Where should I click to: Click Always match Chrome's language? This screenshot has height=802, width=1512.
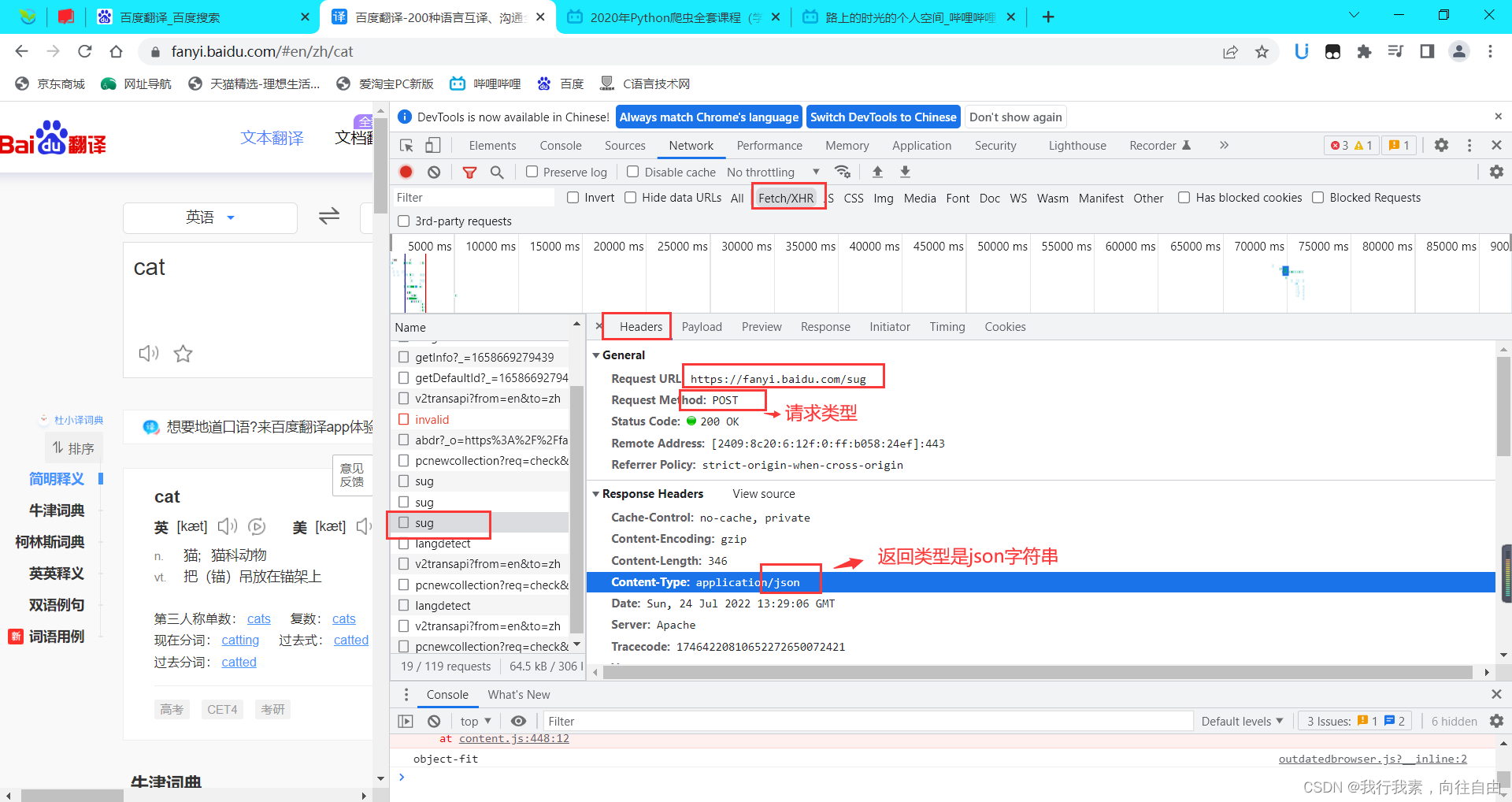[x=709, y=117]
